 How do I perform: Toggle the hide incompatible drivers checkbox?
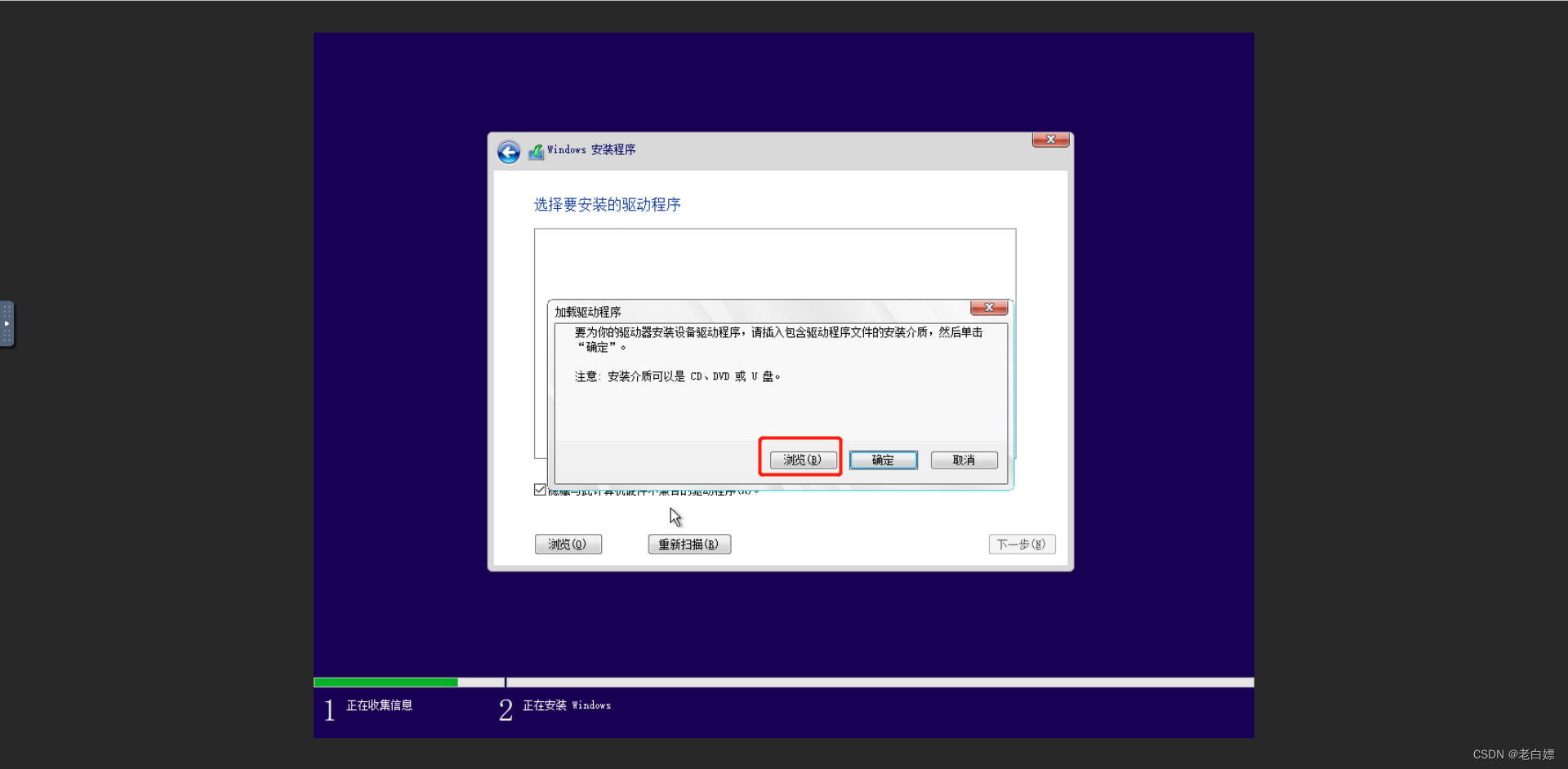tap(540, 490)
